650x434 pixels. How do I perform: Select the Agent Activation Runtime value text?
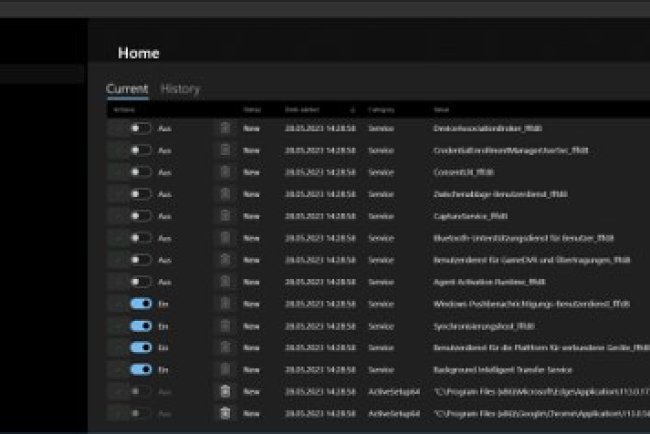(x=490, y=282)
